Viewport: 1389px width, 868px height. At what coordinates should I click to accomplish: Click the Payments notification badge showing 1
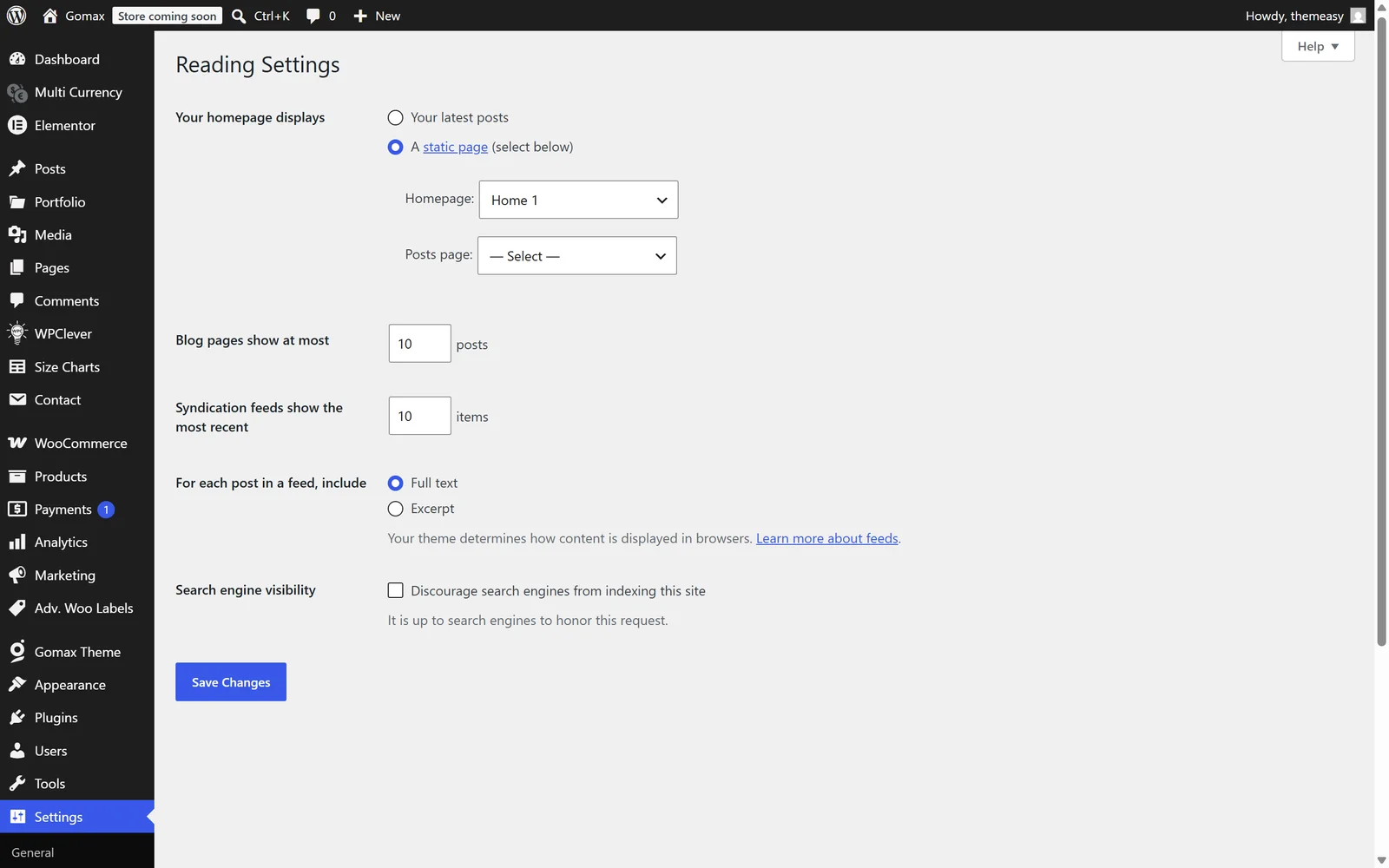point(106,510)
